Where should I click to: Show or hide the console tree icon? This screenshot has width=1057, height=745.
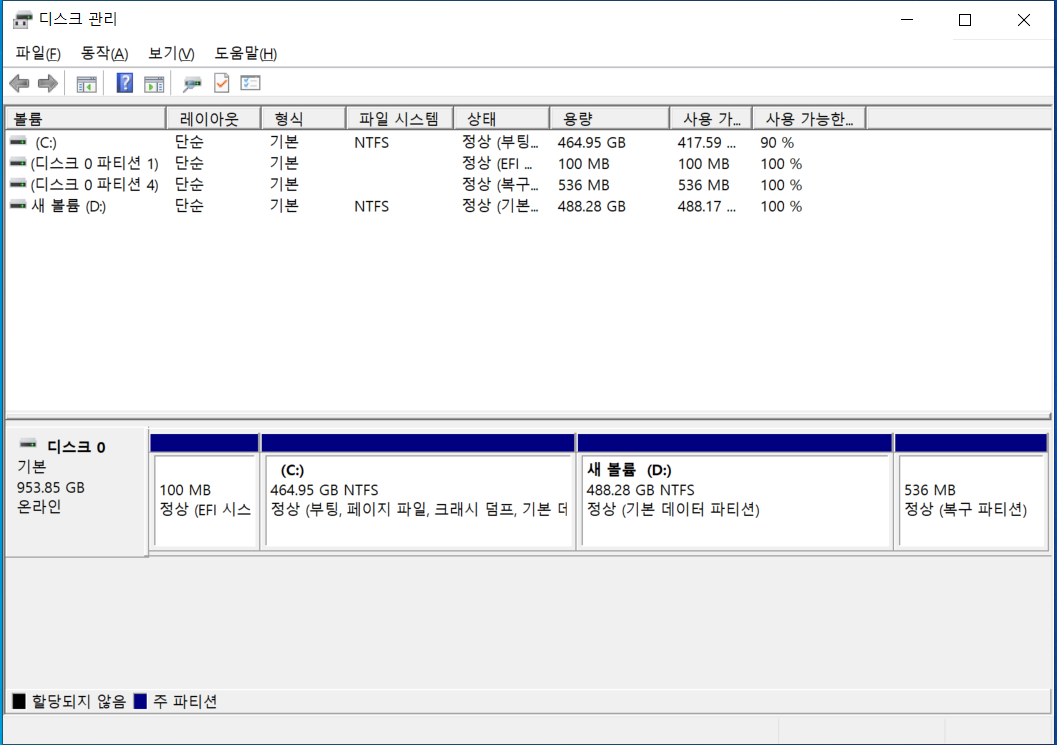86,84
